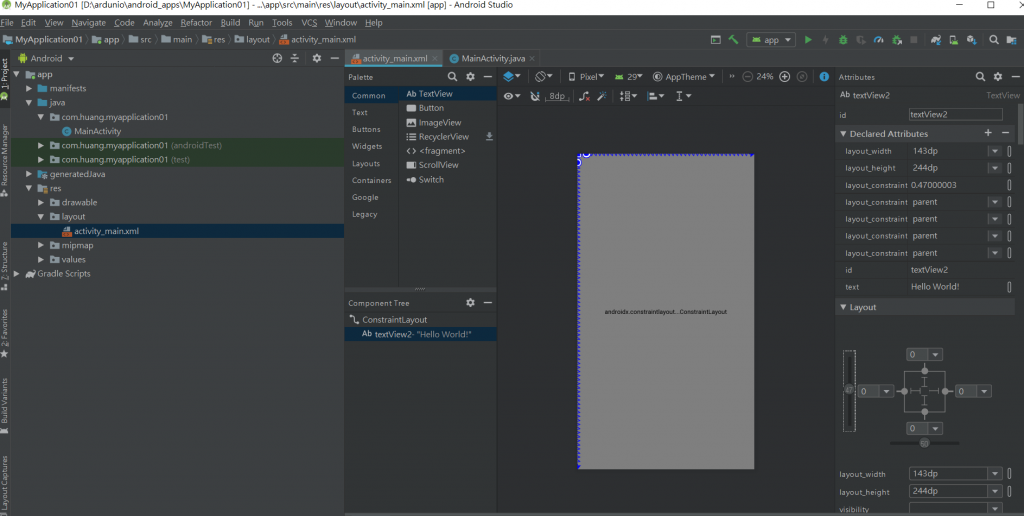Image resolution: width=1024 pixels, height=516 pixels.
Task: Collapse the Declared Attributes section
Action: (x=843, y=133)
